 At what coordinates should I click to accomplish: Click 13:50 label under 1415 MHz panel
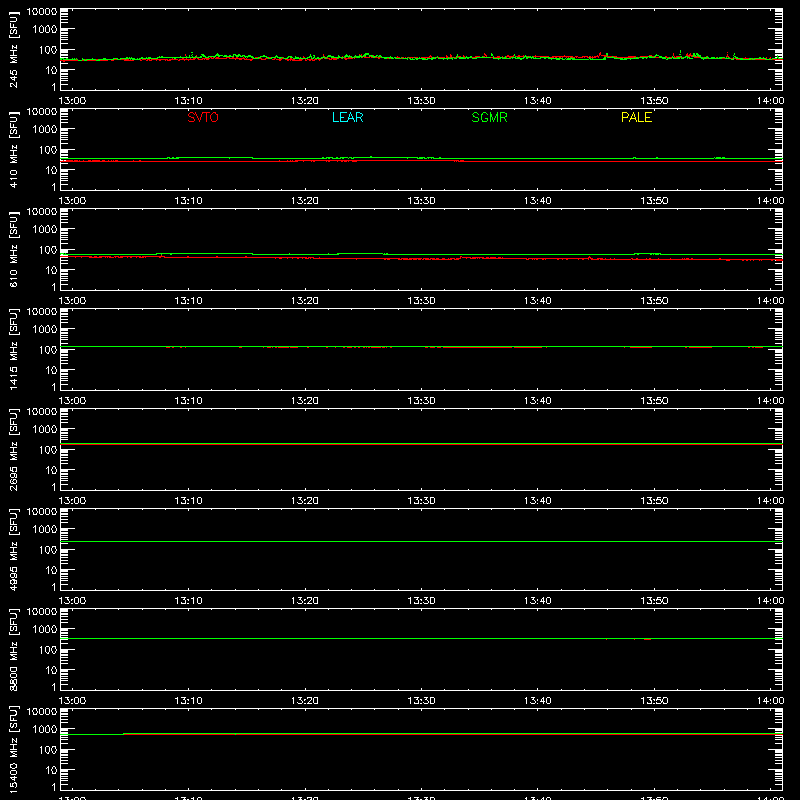(x=654, y=401)
